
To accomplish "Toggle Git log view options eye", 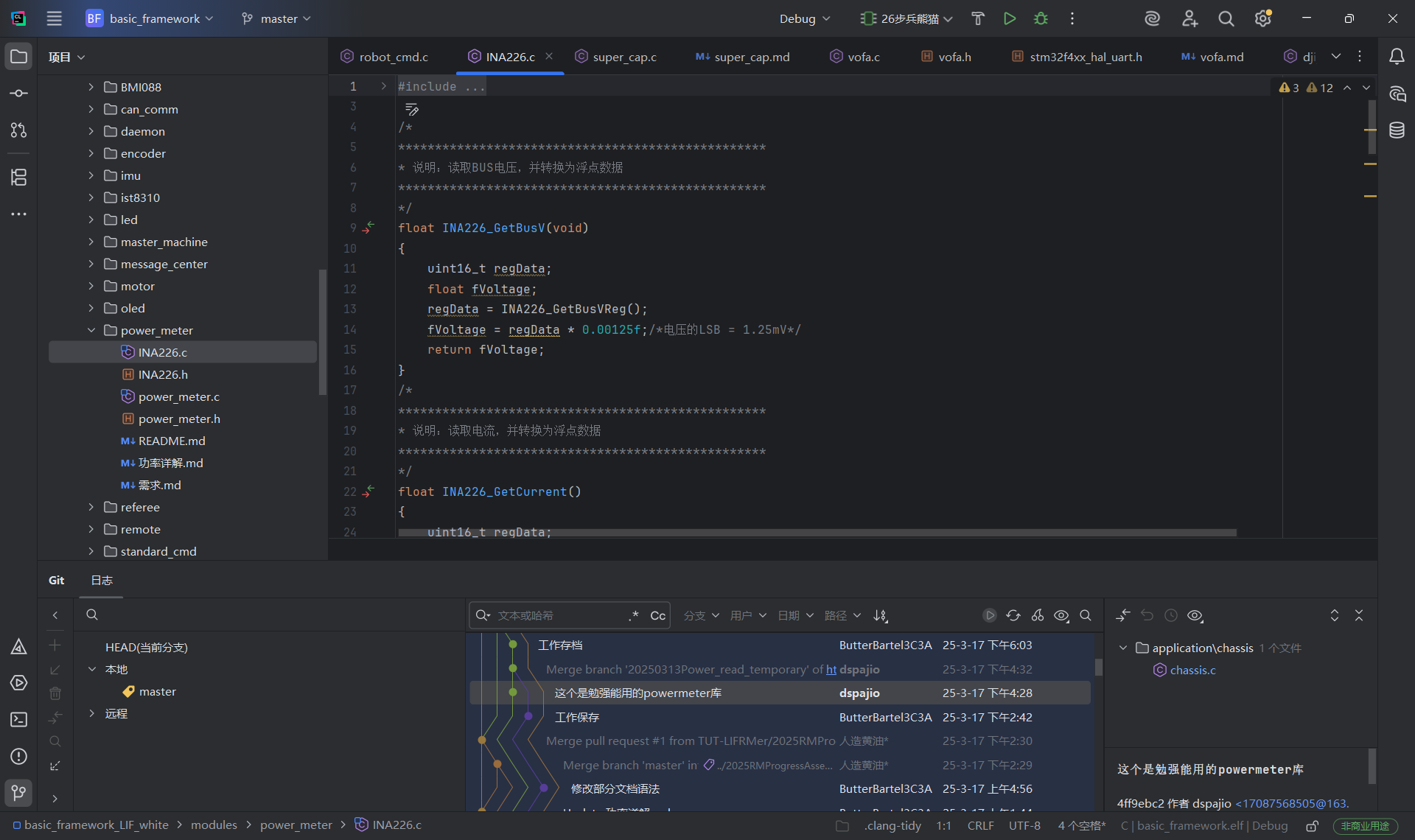I will click(1062, 615).
